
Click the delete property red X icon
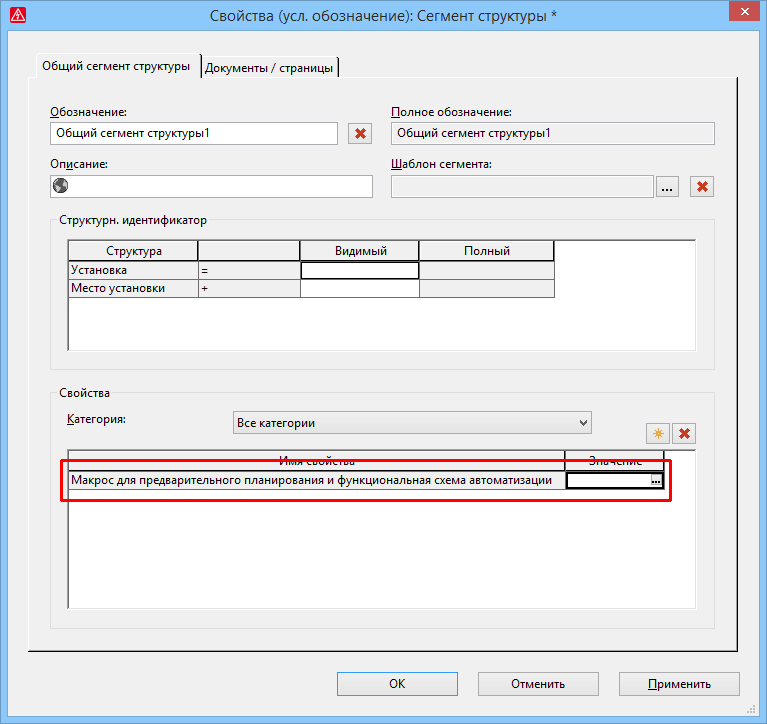(x=685, y=433)
